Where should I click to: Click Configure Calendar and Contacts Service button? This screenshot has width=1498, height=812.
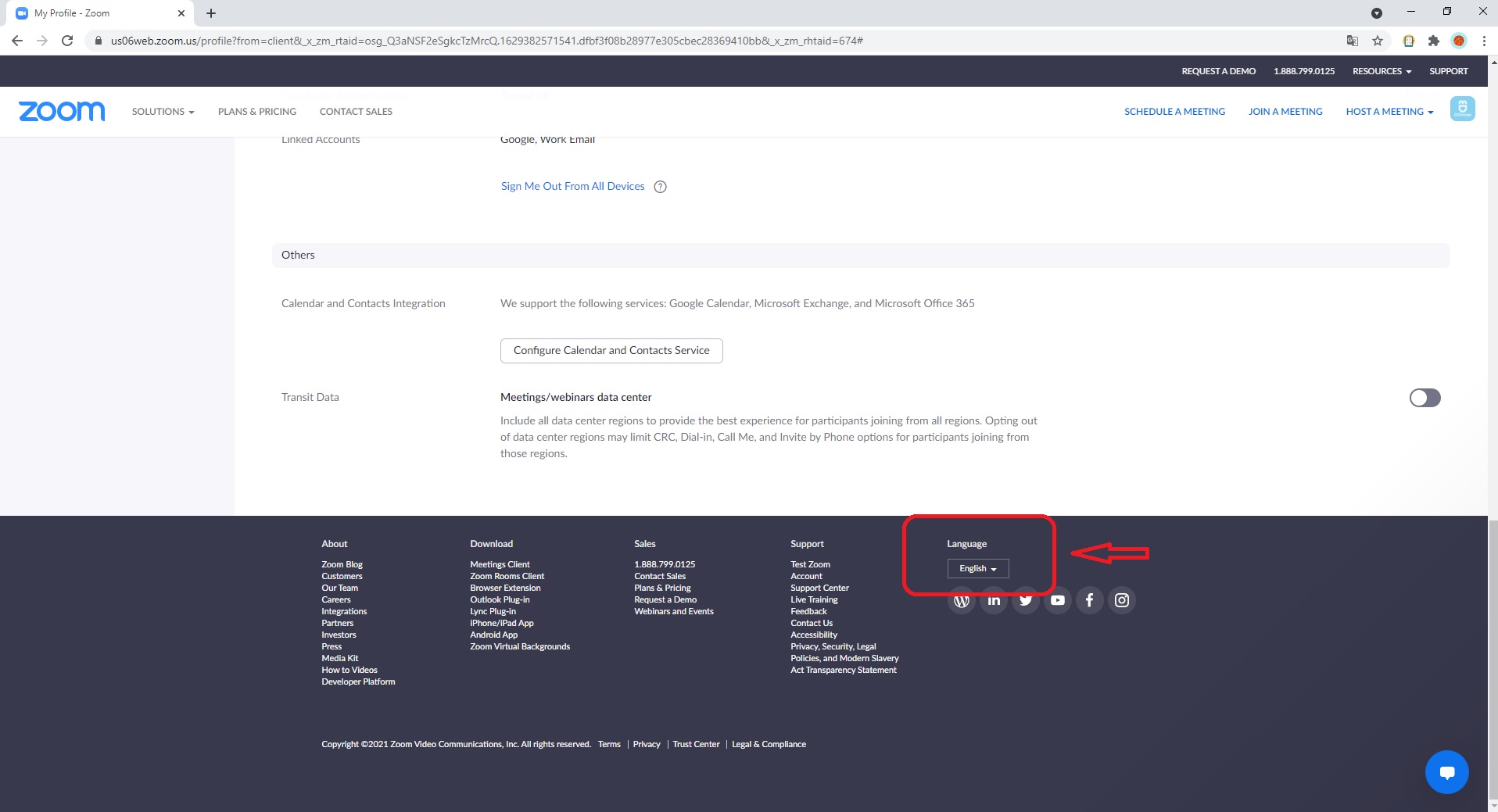point(611,351)
